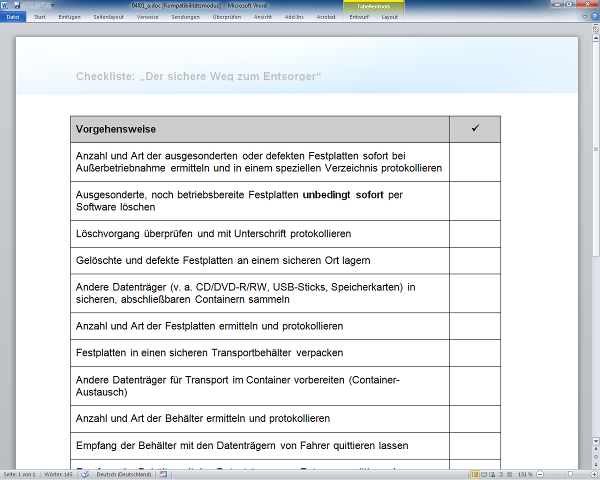Switch to Print Layout view

pos(473,473)
